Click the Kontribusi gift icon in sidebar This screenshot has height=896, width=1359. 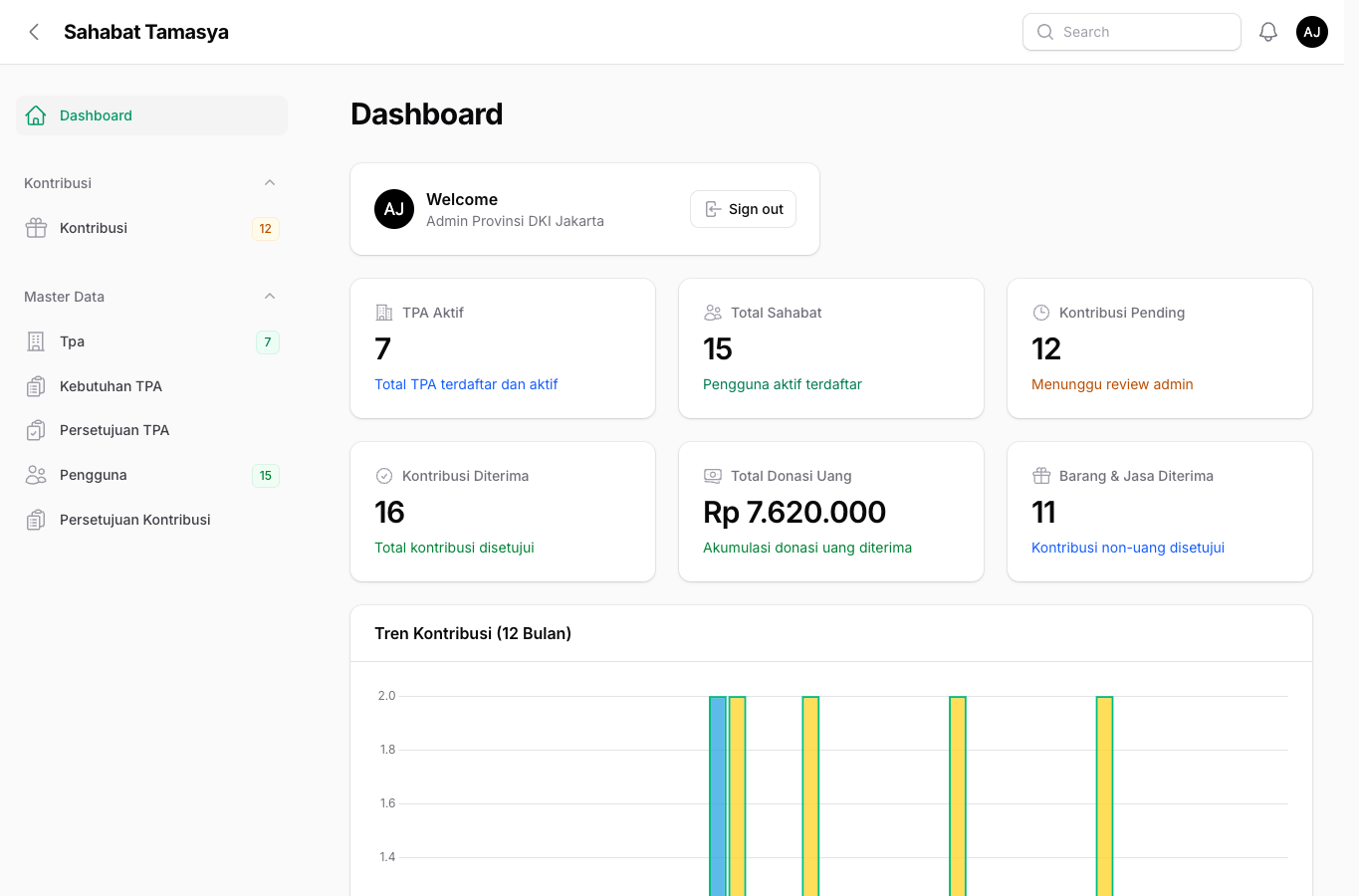tap(36, 228)
